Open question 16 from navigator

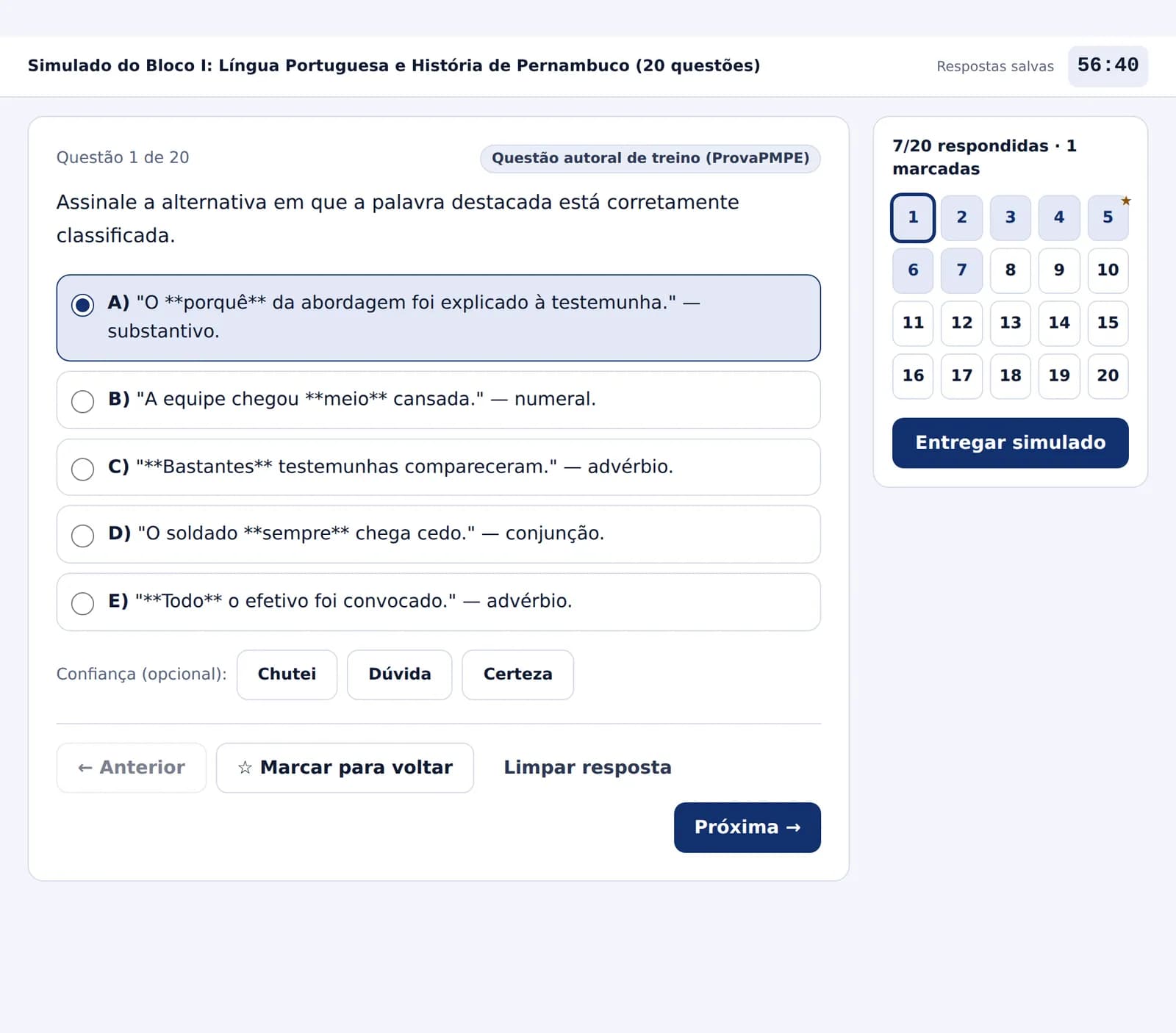[913, 376]
